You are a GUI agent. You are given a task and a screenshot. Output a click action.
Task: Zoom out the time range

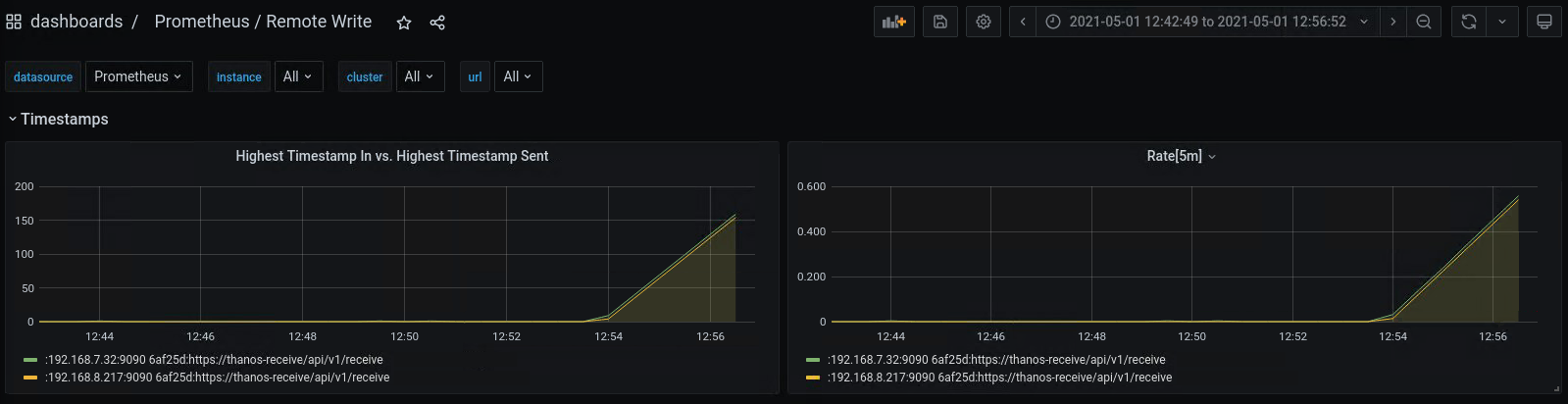(1424, 22)
